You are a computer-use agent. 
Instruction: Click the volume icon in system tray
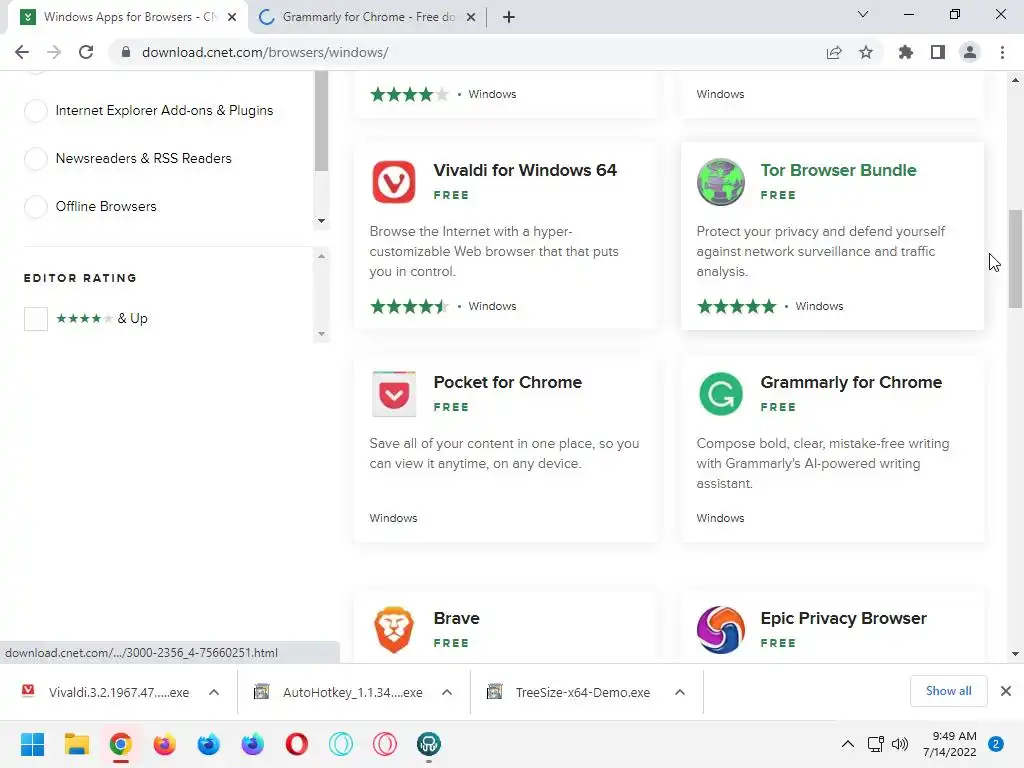900,744
